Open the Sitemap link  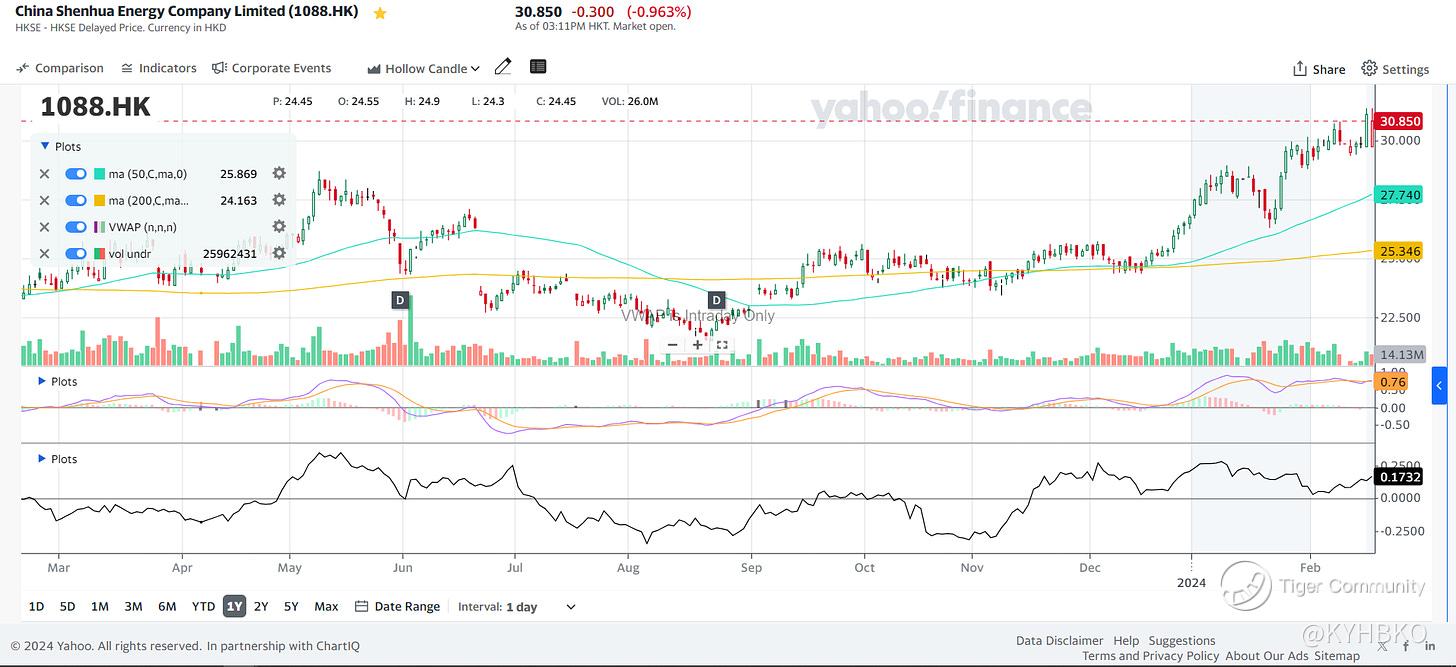click(x=1337, y=656)
